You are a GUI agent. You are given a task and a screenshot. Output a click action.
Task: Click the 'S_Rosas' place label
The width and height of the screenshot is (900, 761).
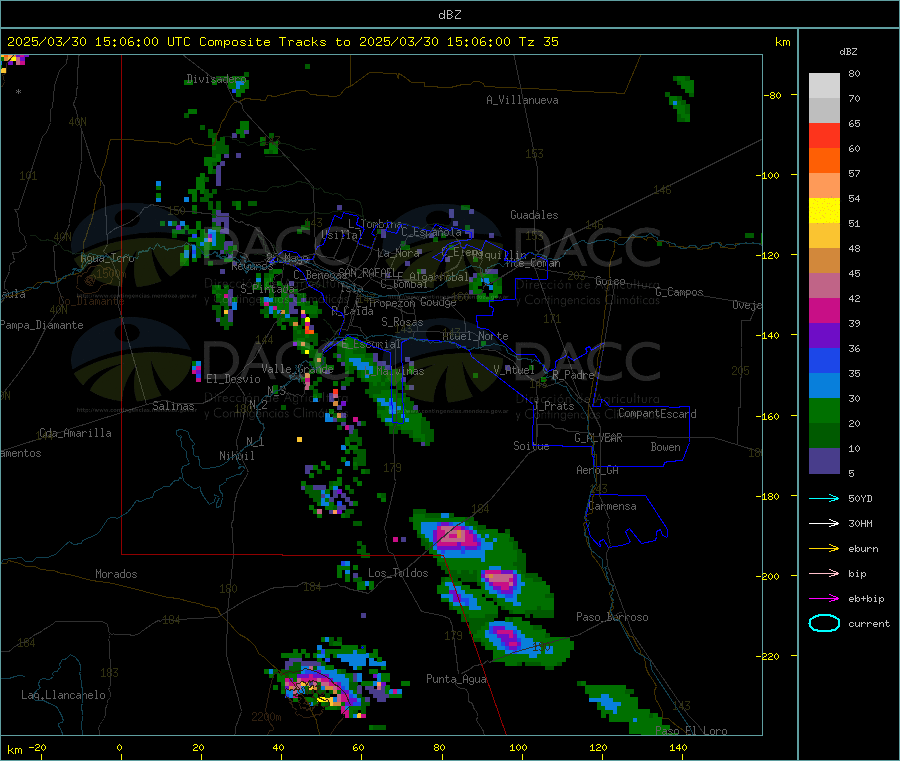click(x=402, y=322)
